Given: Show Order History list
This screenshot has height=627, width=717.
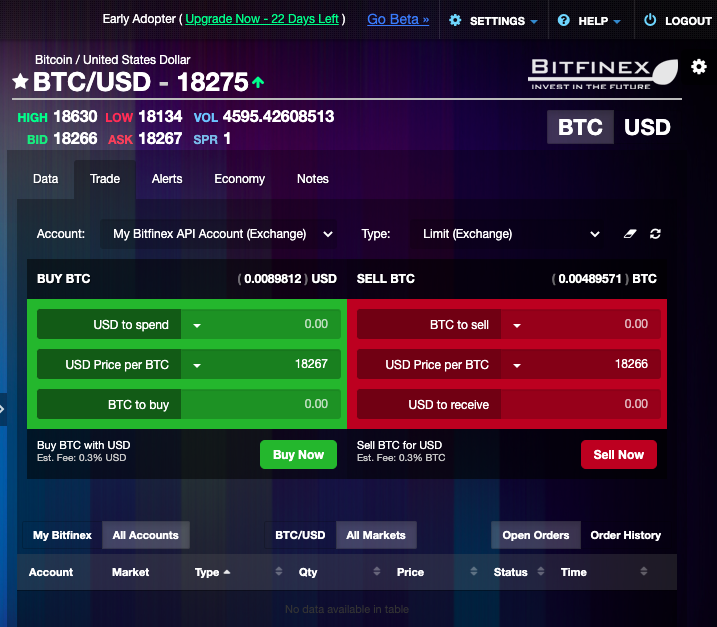Looking at the screenshot, I should coord(626,535).
